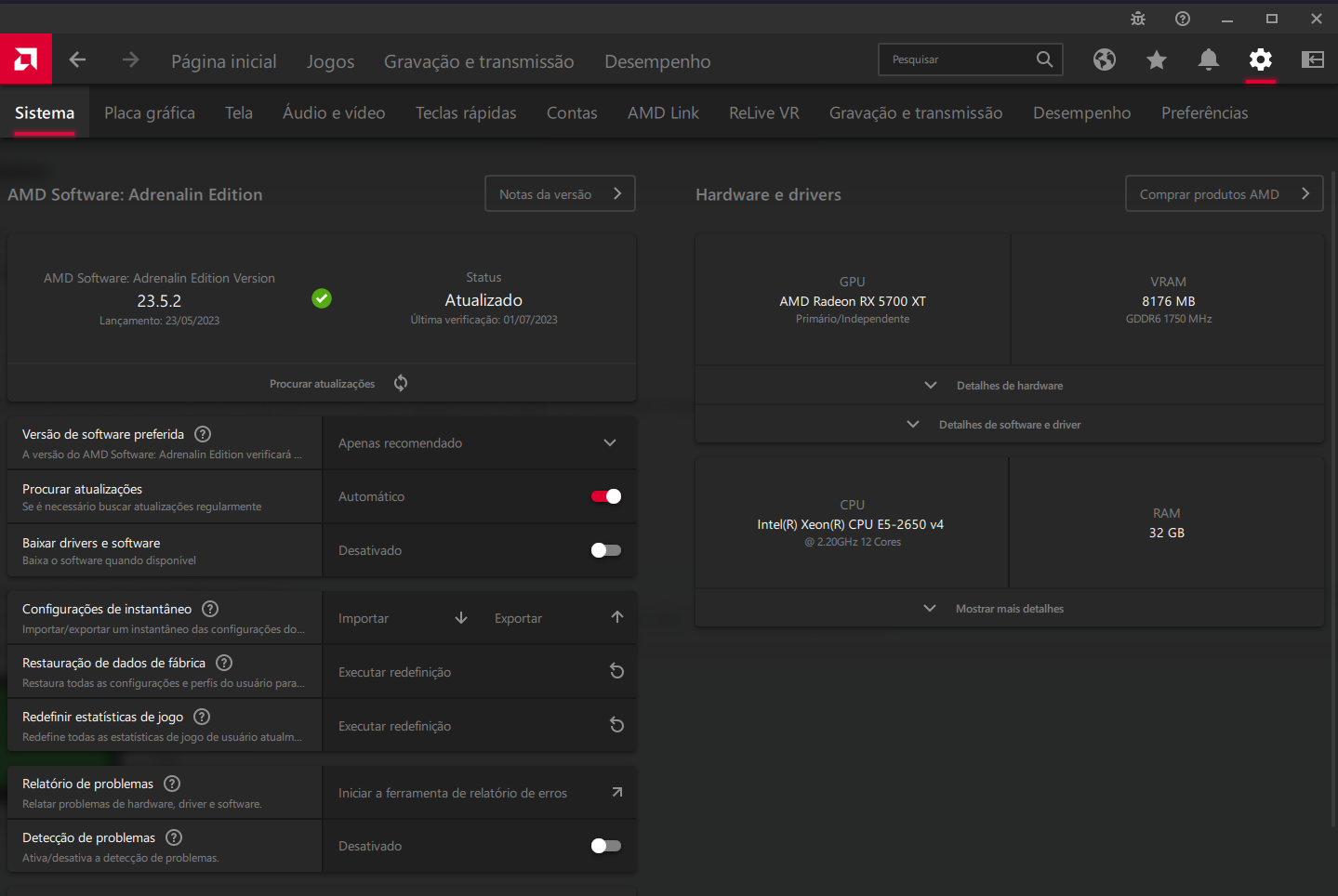Expand Detalhes de hardware

1009,385
